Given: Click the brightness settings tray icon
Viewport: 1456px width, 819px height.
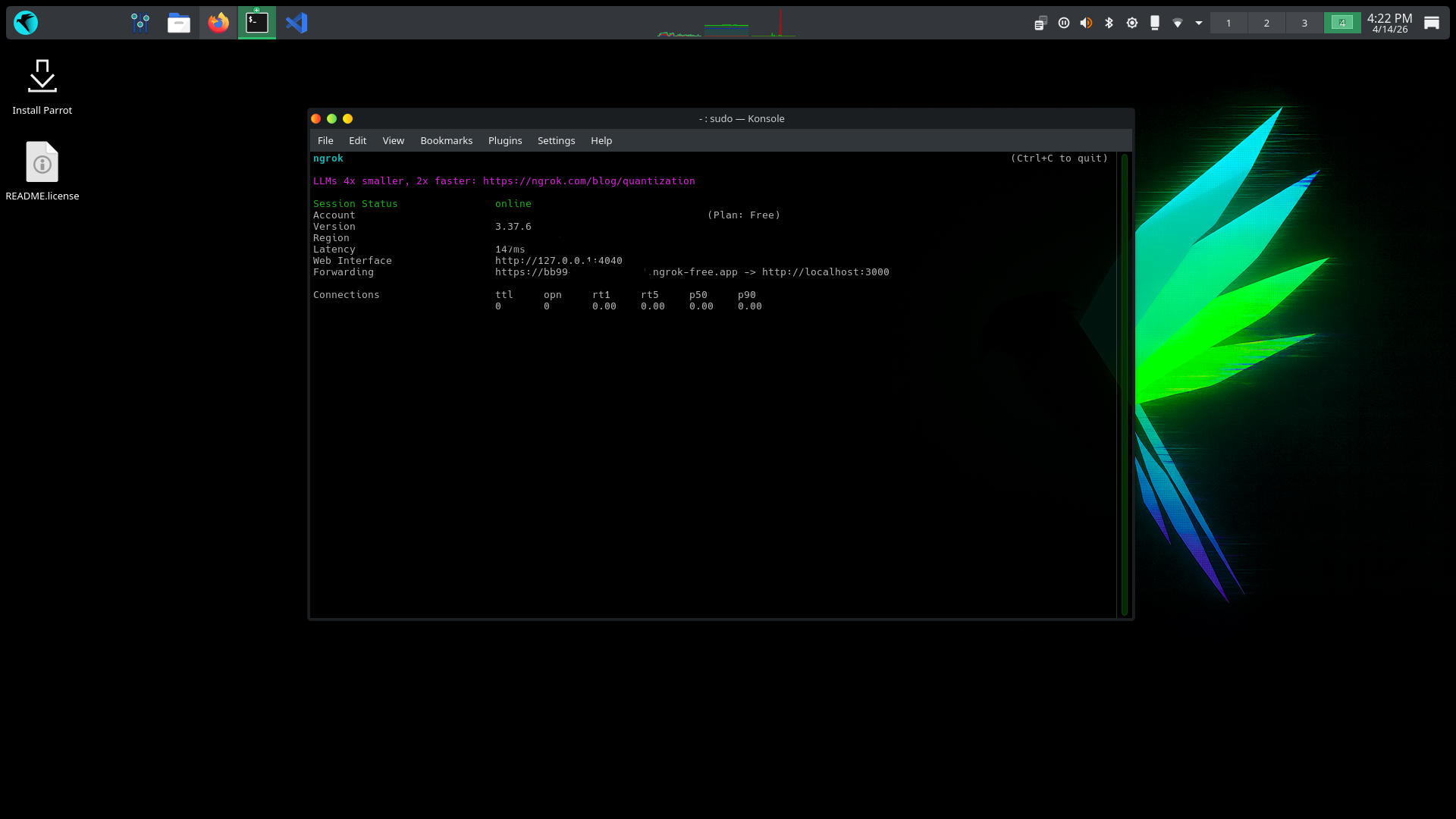Looking at the screenshot, I should (x=1131, y=23).
